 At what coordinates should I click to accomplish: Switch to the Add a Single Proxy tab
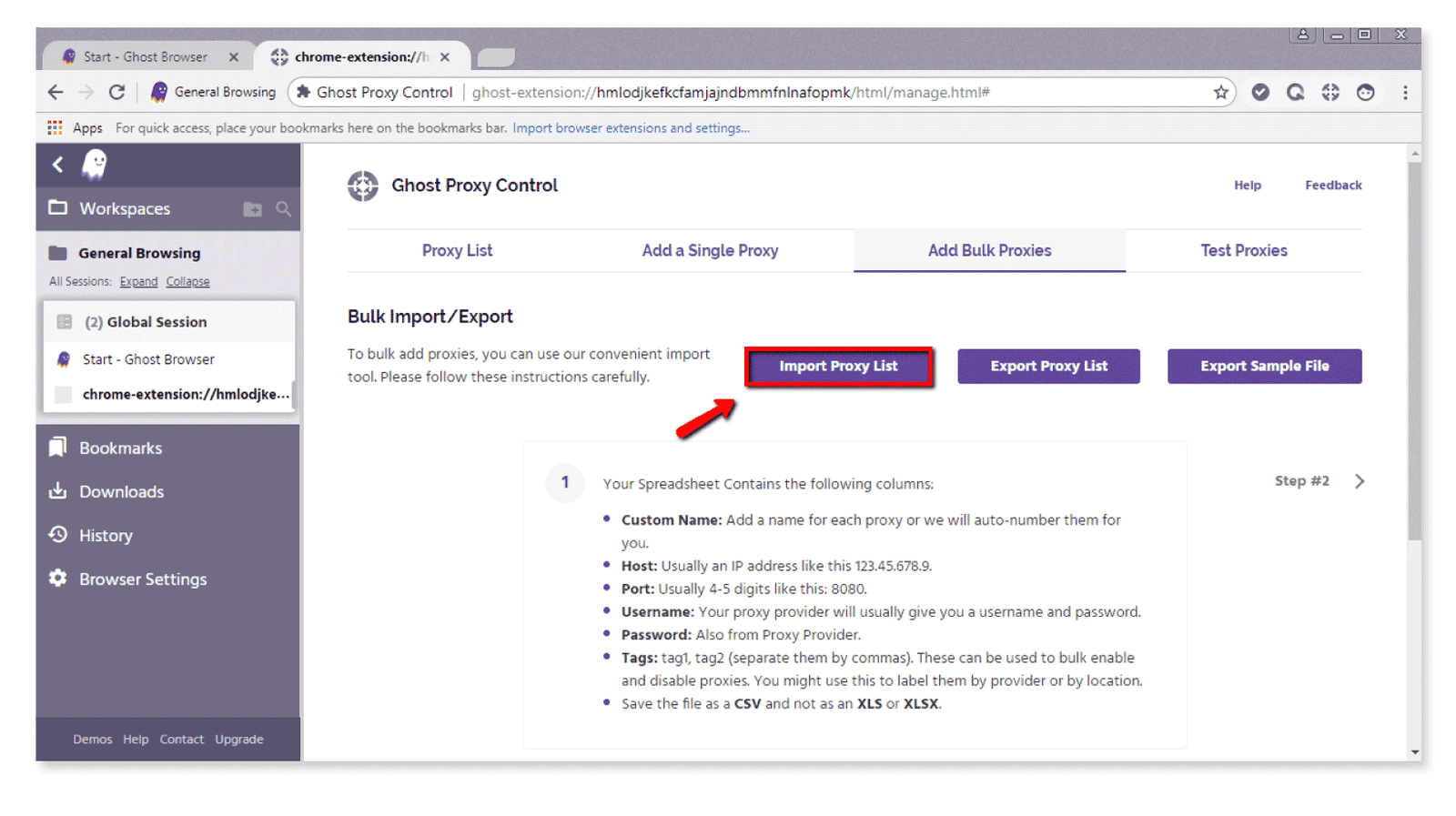710,250
